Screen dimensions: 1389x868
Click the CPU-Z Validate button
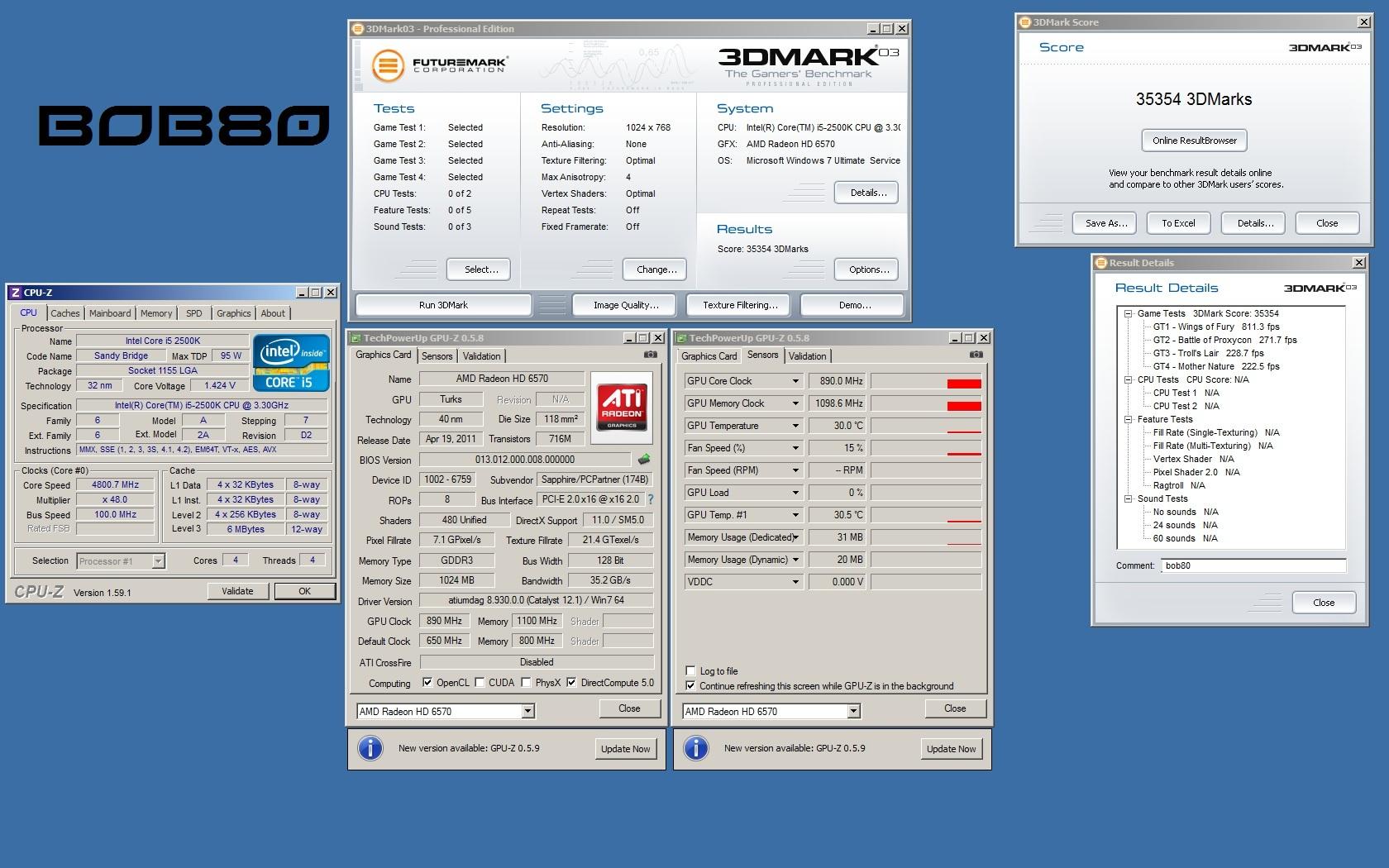(x=237, y=591)
